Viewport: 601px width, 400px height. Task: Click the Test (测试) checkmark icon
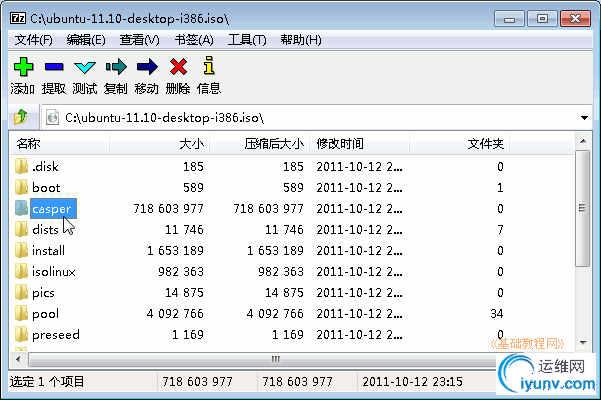pos(85,67)
